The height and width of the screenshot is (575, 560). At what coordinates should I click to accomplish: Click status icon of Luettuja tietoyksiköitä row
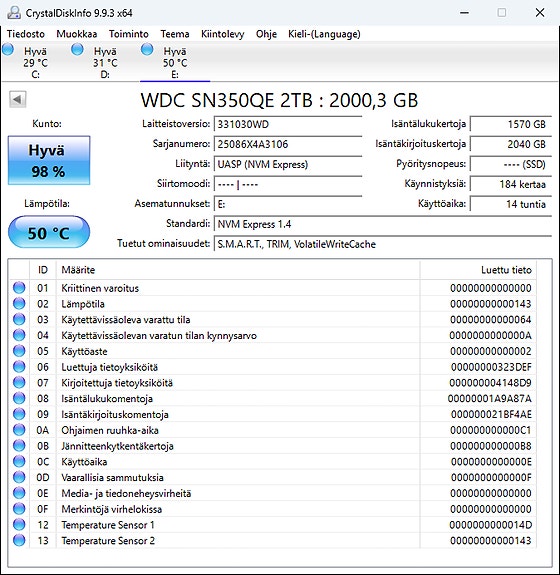tap(19, 367)
